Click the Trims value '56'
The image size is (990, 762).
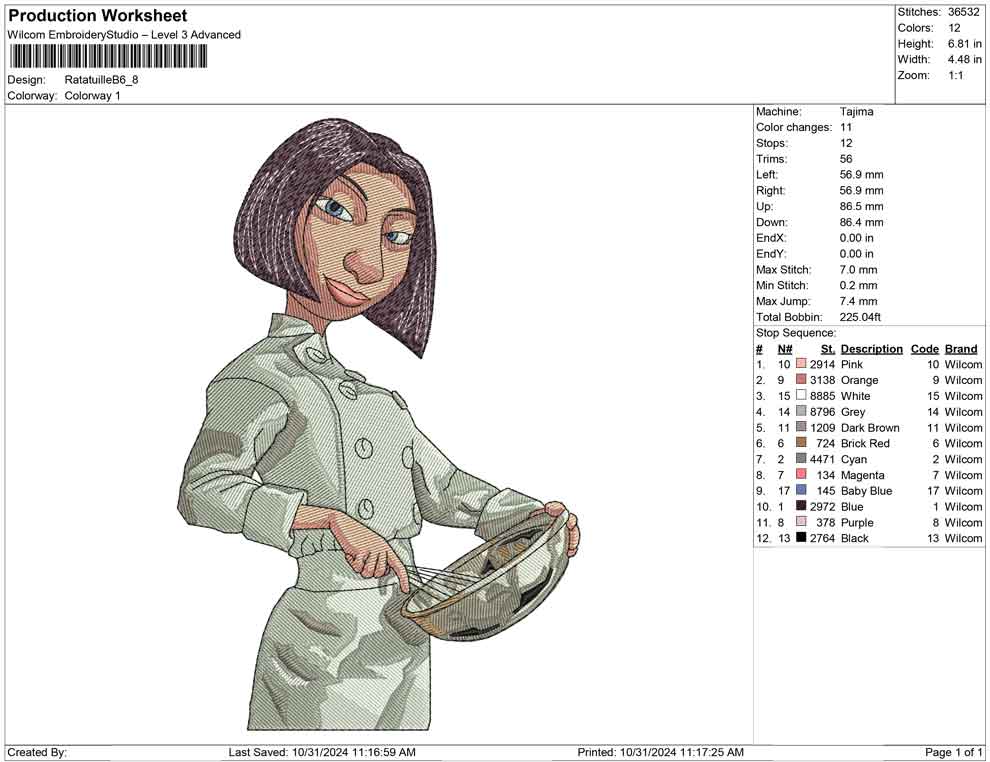(x=846, y=159)
